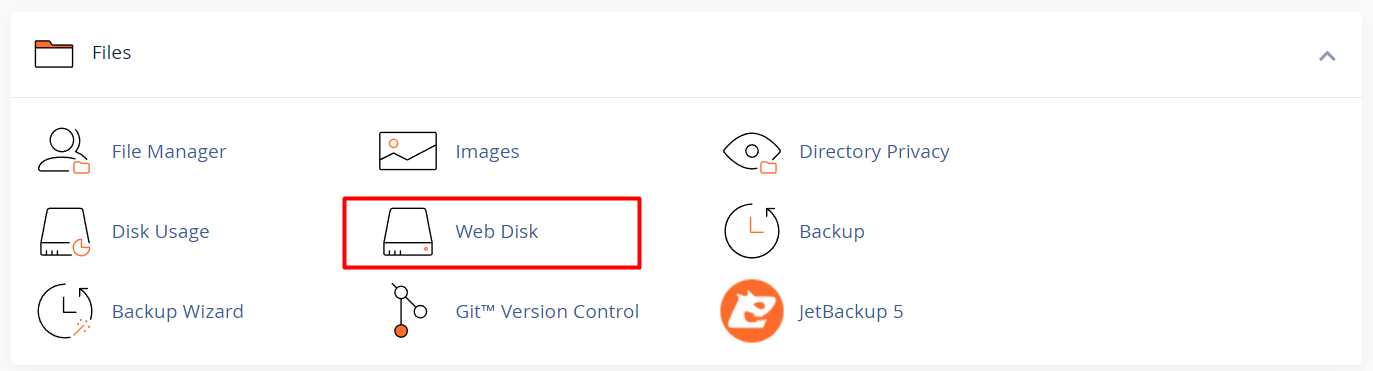Click the Files section header title
Screen dimensions: 1373x371
112,53
